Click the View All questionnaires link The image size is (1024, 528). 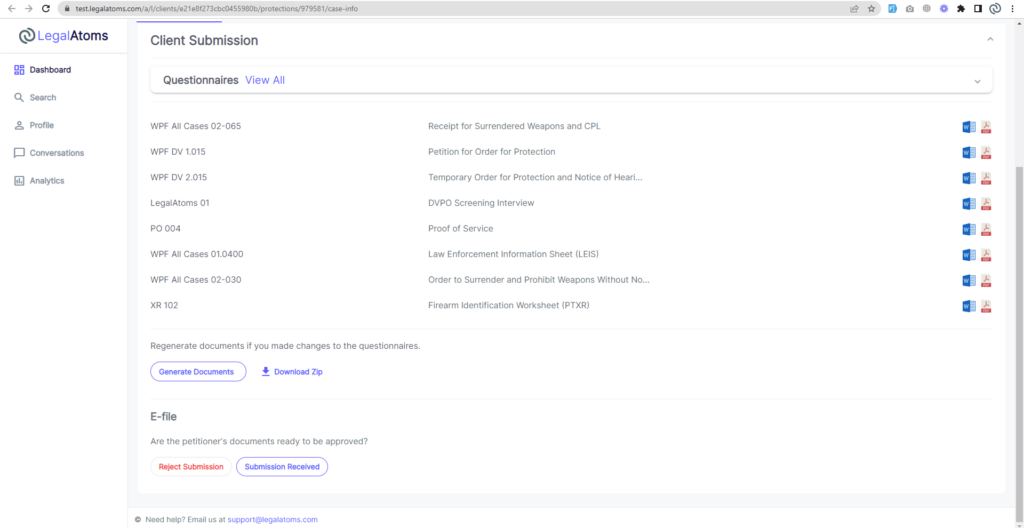point(265,80)
